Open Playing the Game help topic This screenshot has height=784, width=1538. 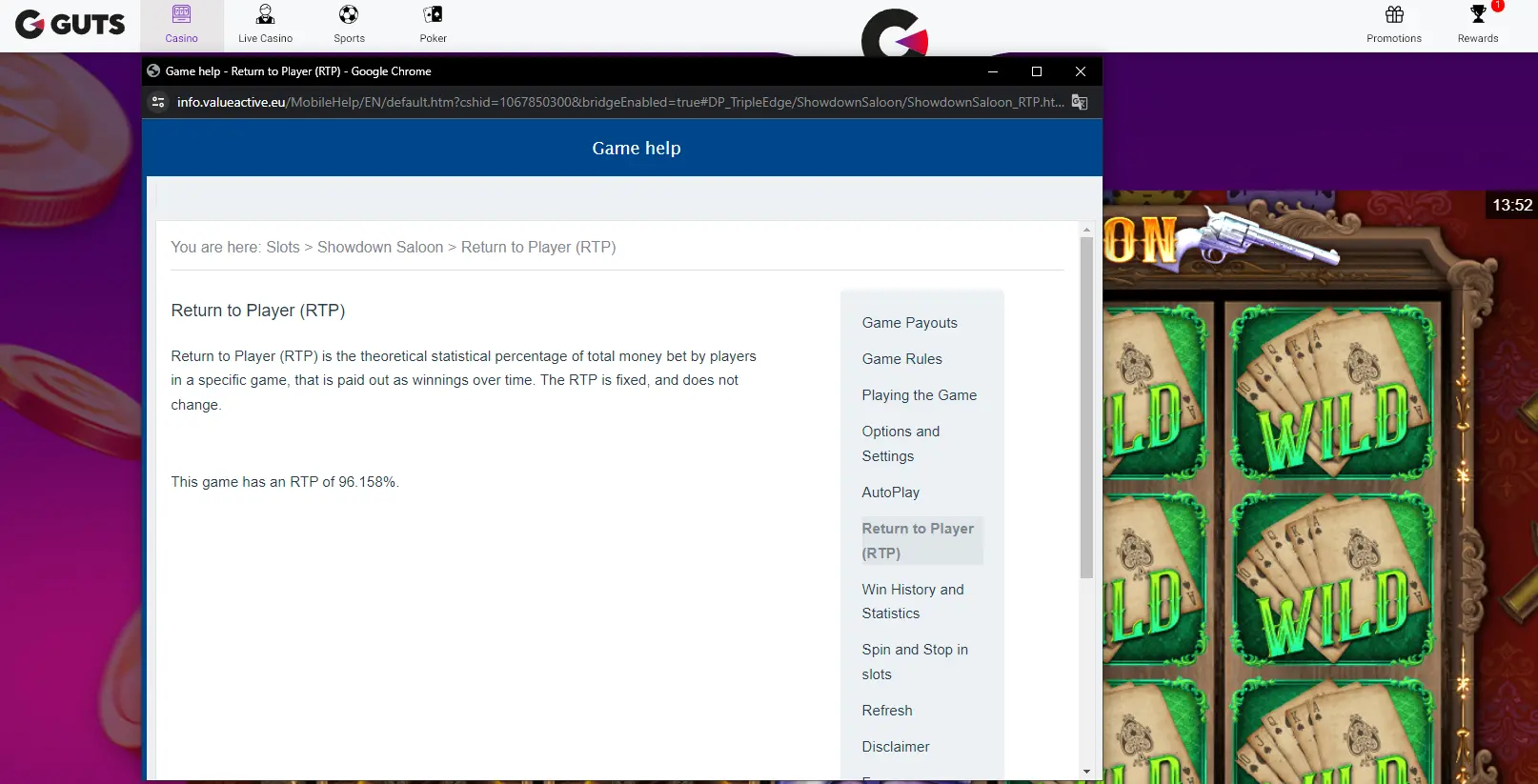[920, 395]
